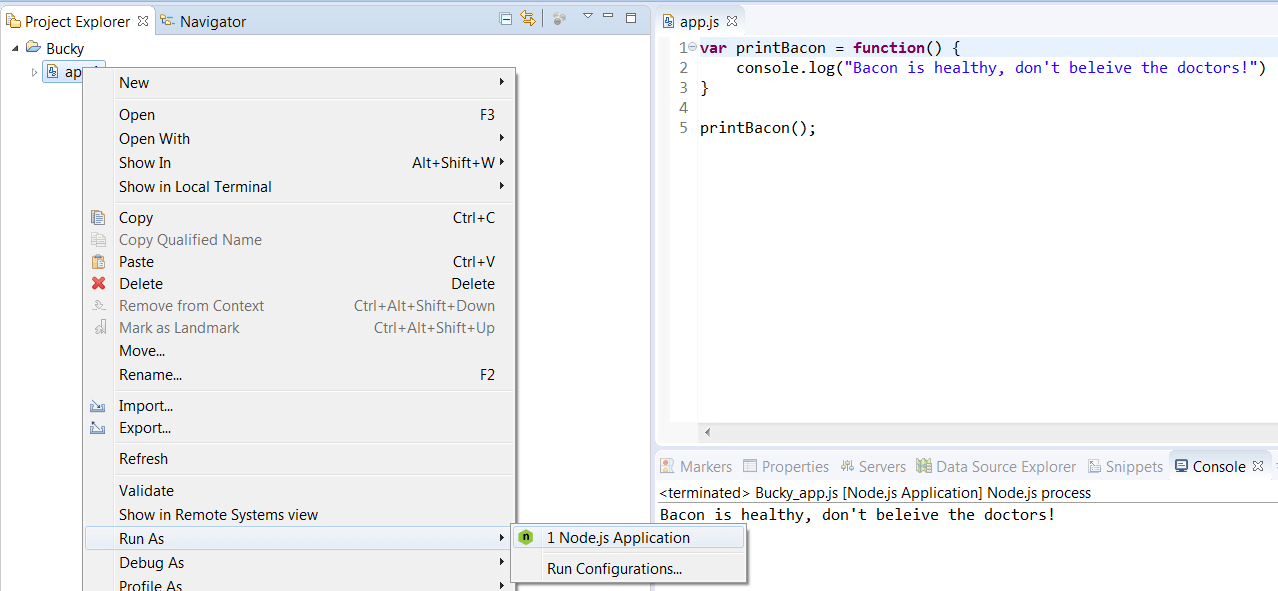The image size is (1278, 591).
Task: Toggle the Link with Editor arrows icon
Action: pyautogui.click(x=529, y=18)
